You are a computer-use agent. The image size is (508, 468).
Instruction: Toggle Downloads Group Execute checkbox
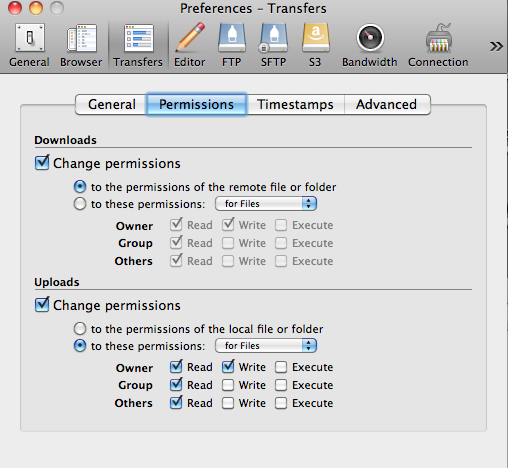(x=281, y=243)
